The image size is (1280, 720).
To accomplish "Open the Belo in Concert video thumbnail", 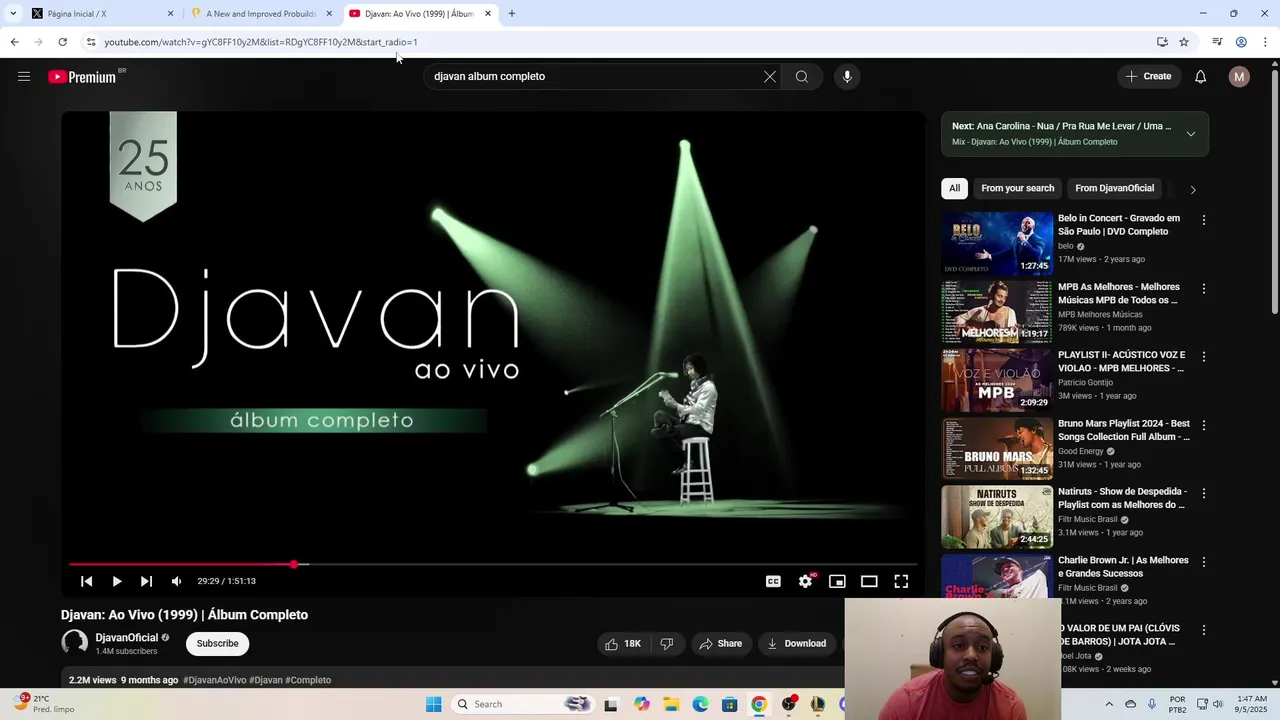I will pyautogui.click(x=997, y=243).
